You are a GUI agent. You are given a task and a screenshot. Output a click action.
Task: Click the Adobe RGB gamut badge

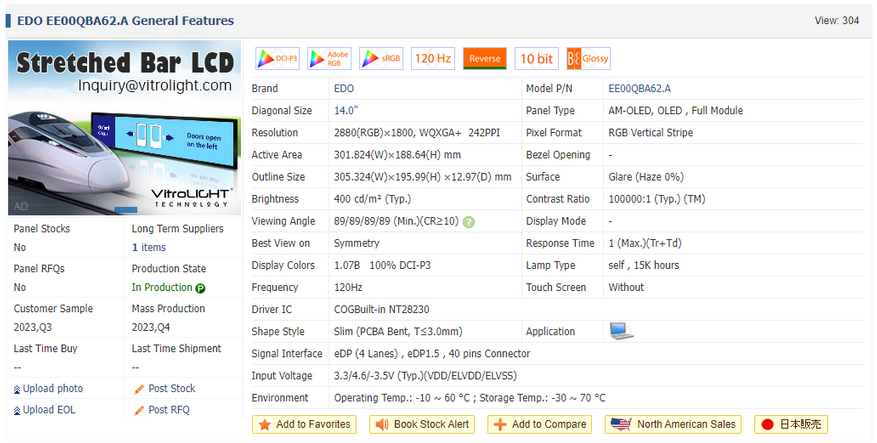(329, 58)
